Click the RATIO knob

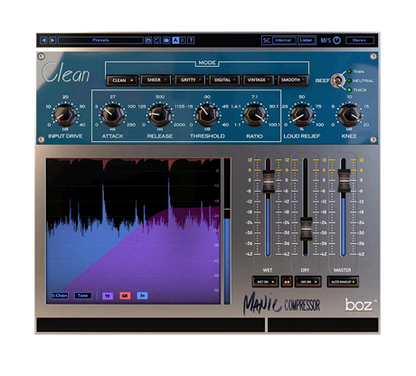(255, 115)
